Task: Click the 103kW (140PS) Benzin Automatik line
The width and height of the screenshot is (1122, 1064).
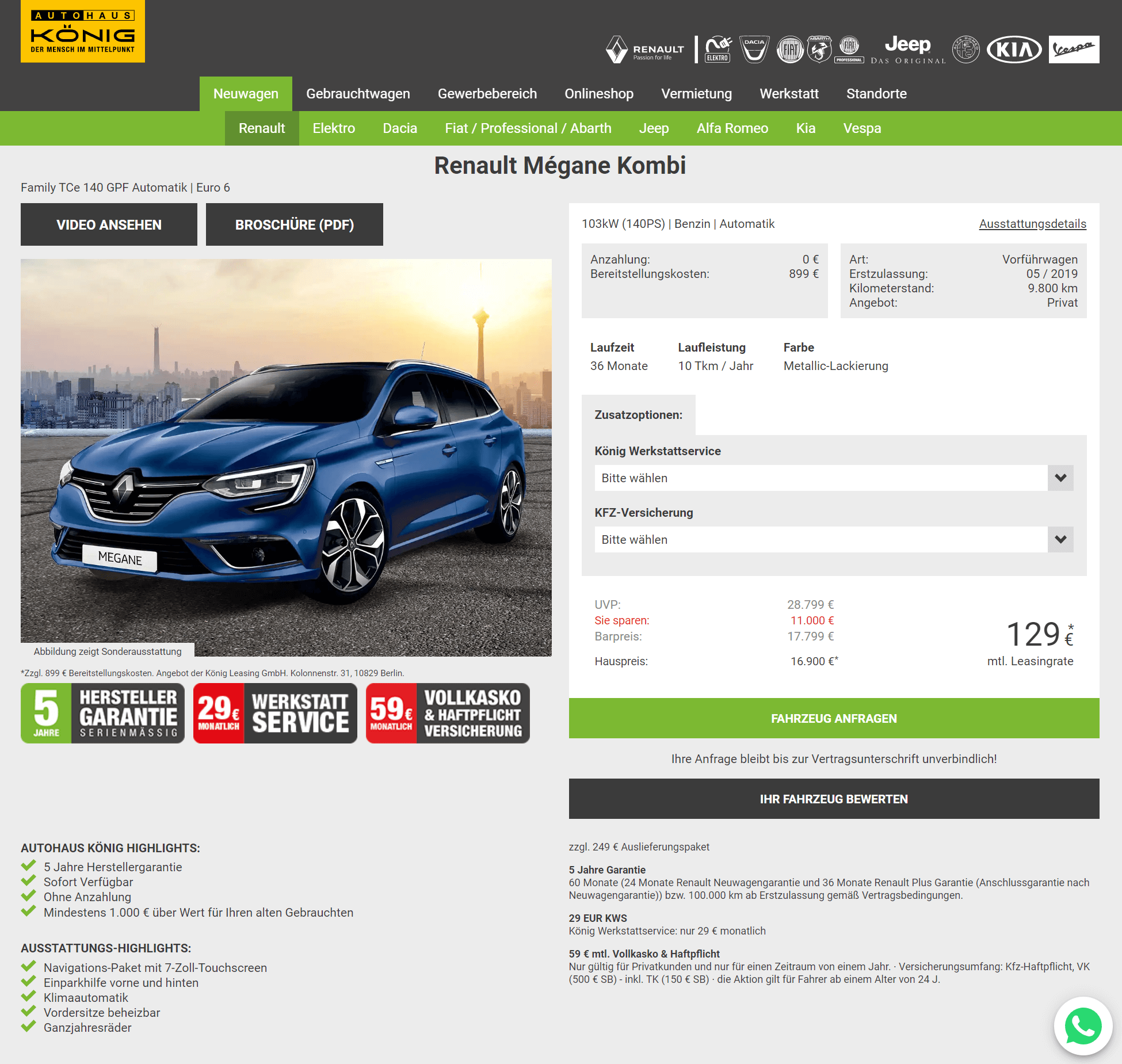Action: tap(678, 224)
